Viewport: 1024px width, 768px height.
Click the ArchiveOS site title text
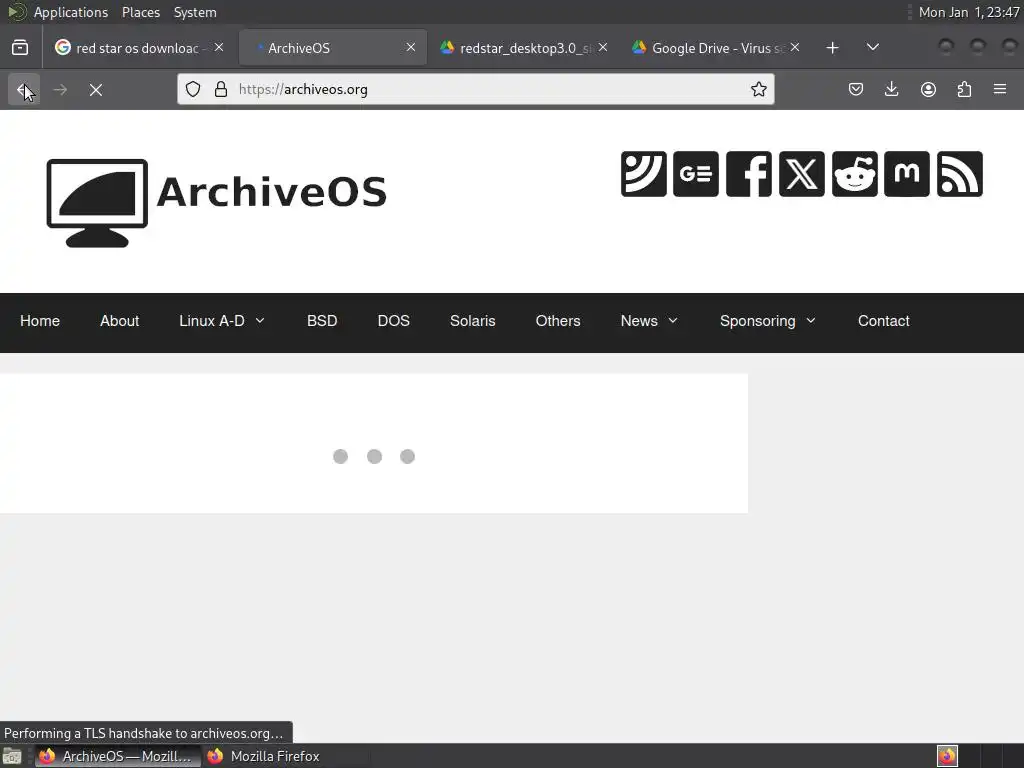[272, 192]
